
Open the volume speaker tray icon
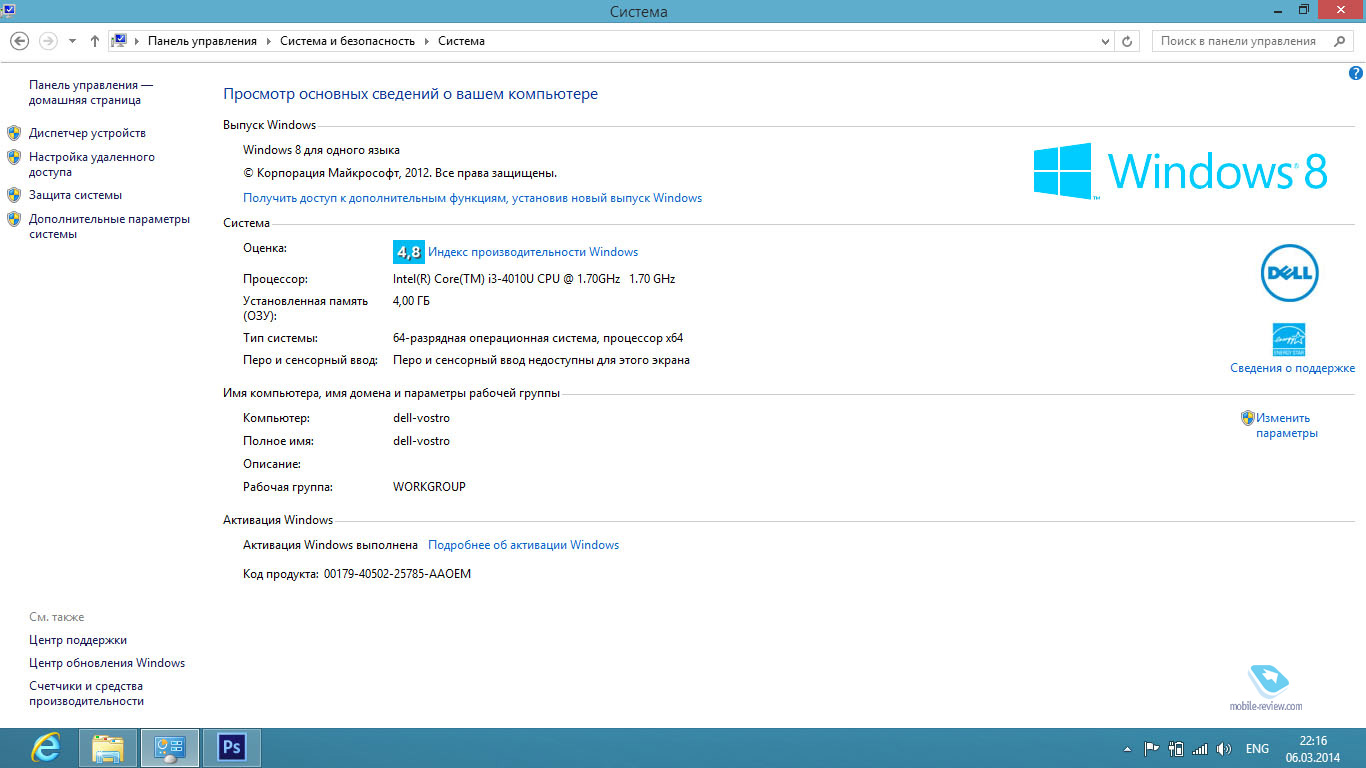pyautogui.click(x=1224, y=748)
